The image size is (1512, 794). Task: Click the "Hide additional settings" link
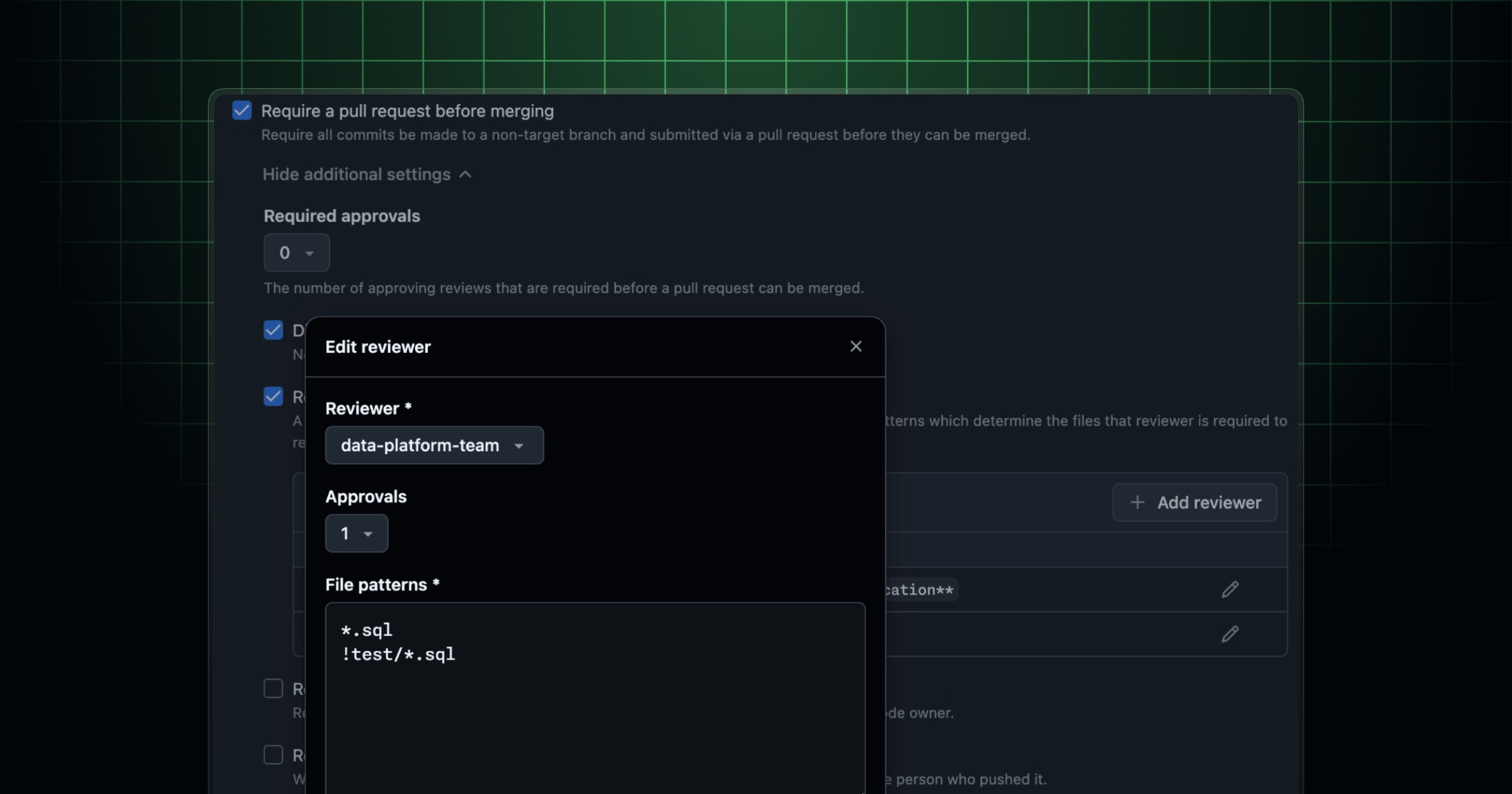[x=356, y=175]
